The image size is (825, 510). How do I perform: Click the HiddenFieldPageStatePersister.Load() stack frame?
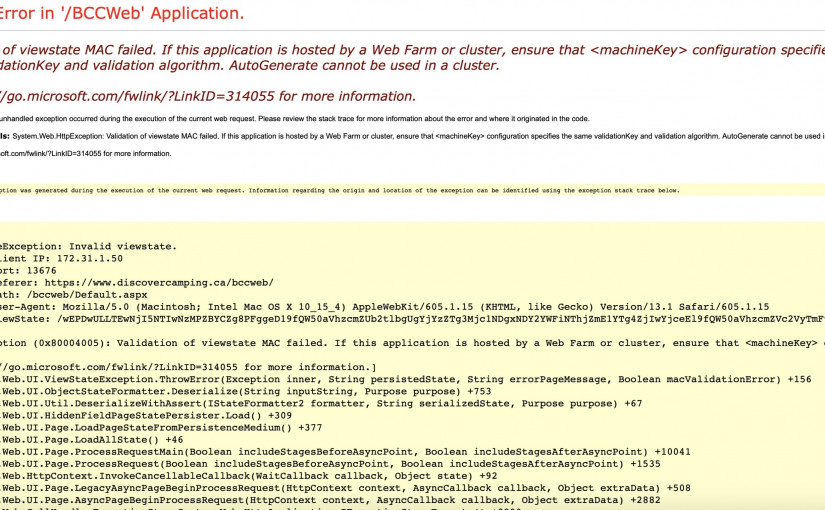click(x=145, y=415)
